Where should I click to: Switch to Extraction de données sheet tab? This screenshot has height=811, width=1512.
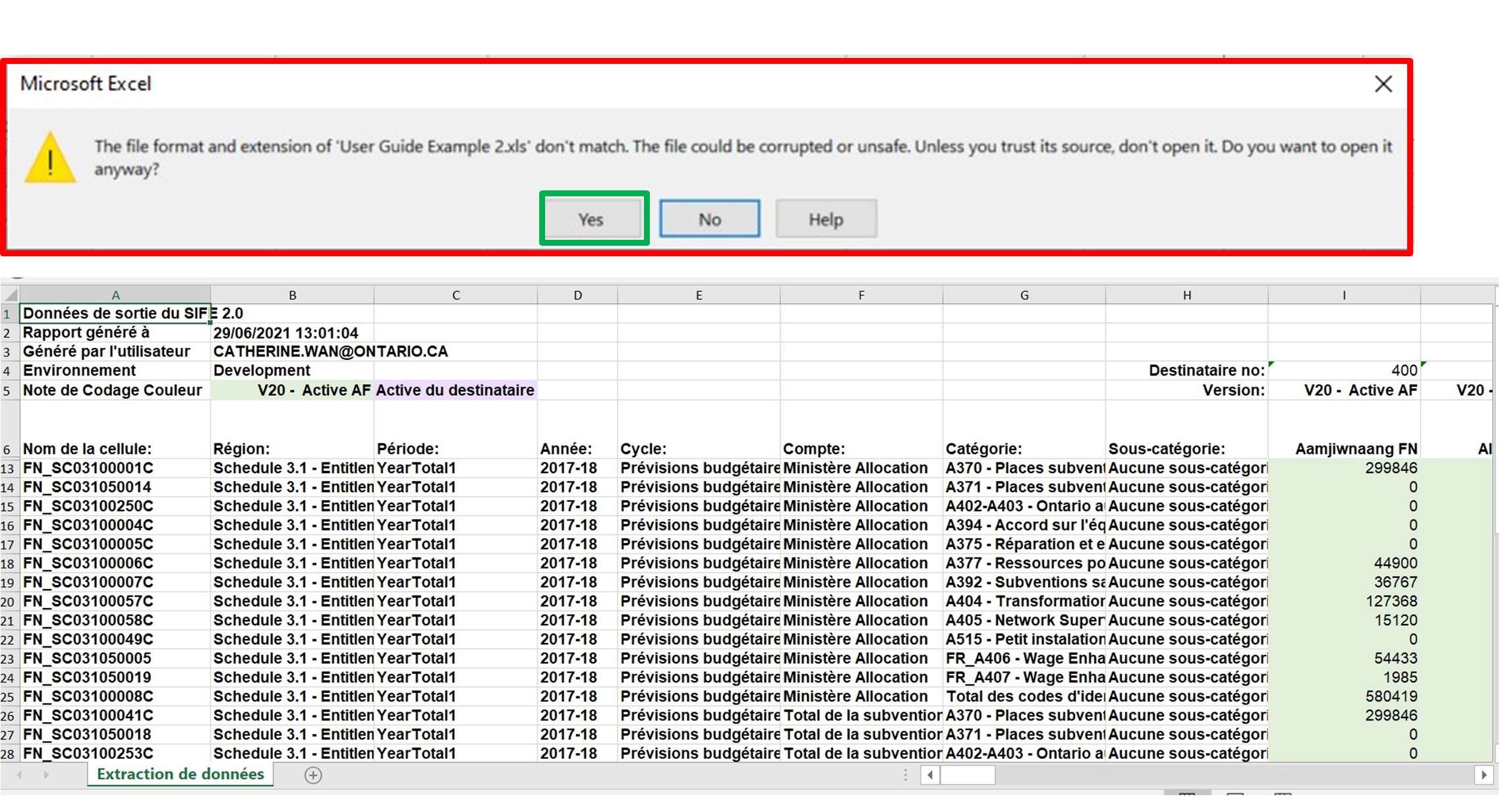[180, 774]
